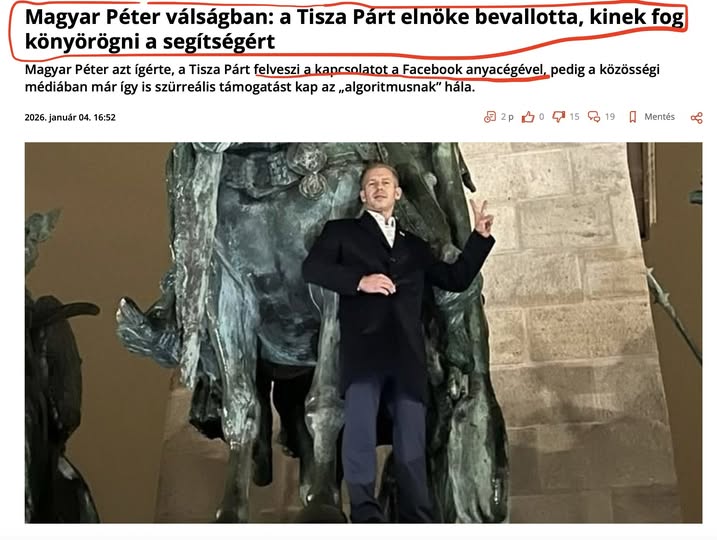Click the like count 0
The image size is (717, 540).
pos(541,117)
